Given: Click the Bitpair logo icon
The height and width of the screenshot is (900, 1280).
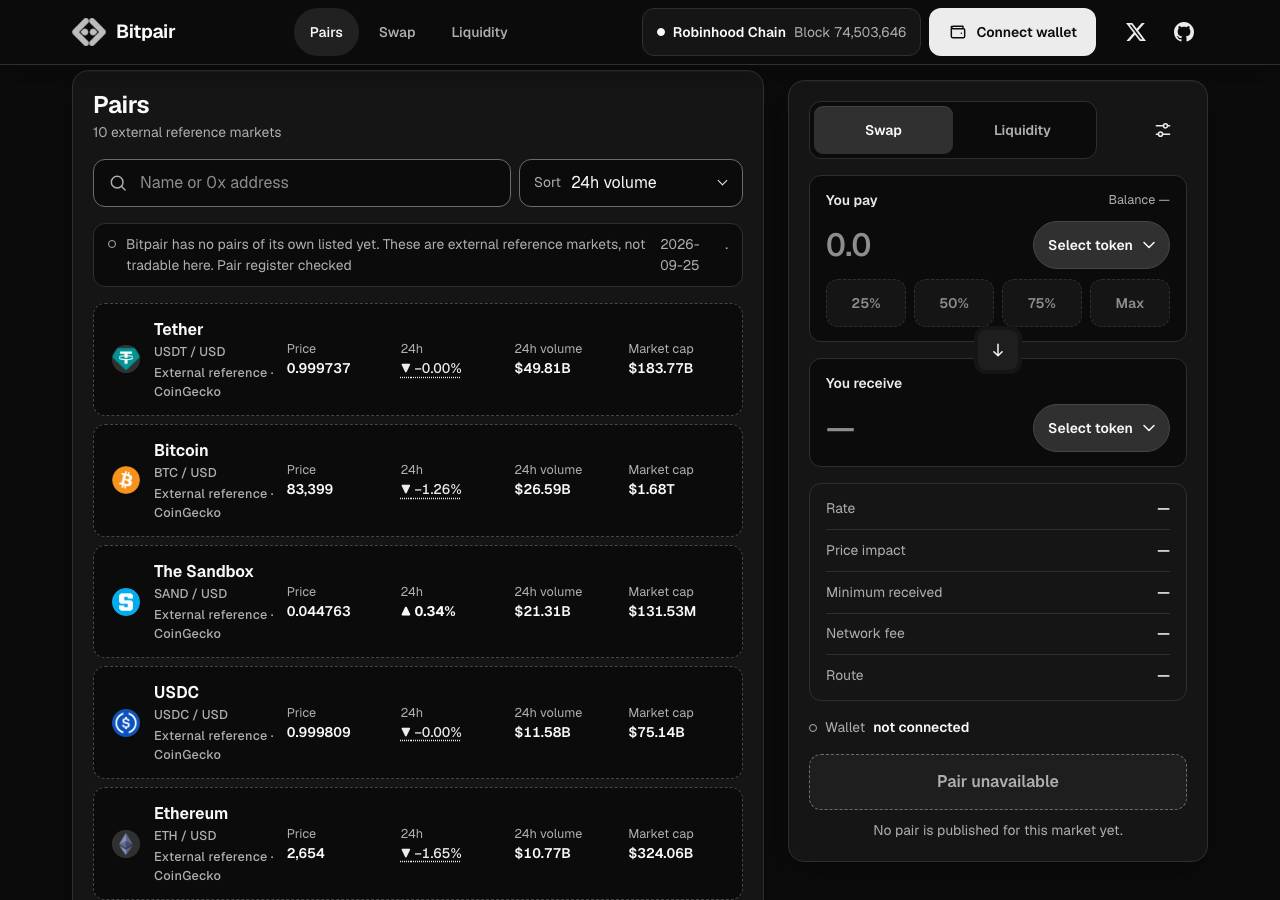Looking at the screenshot, I should (89, 32).
